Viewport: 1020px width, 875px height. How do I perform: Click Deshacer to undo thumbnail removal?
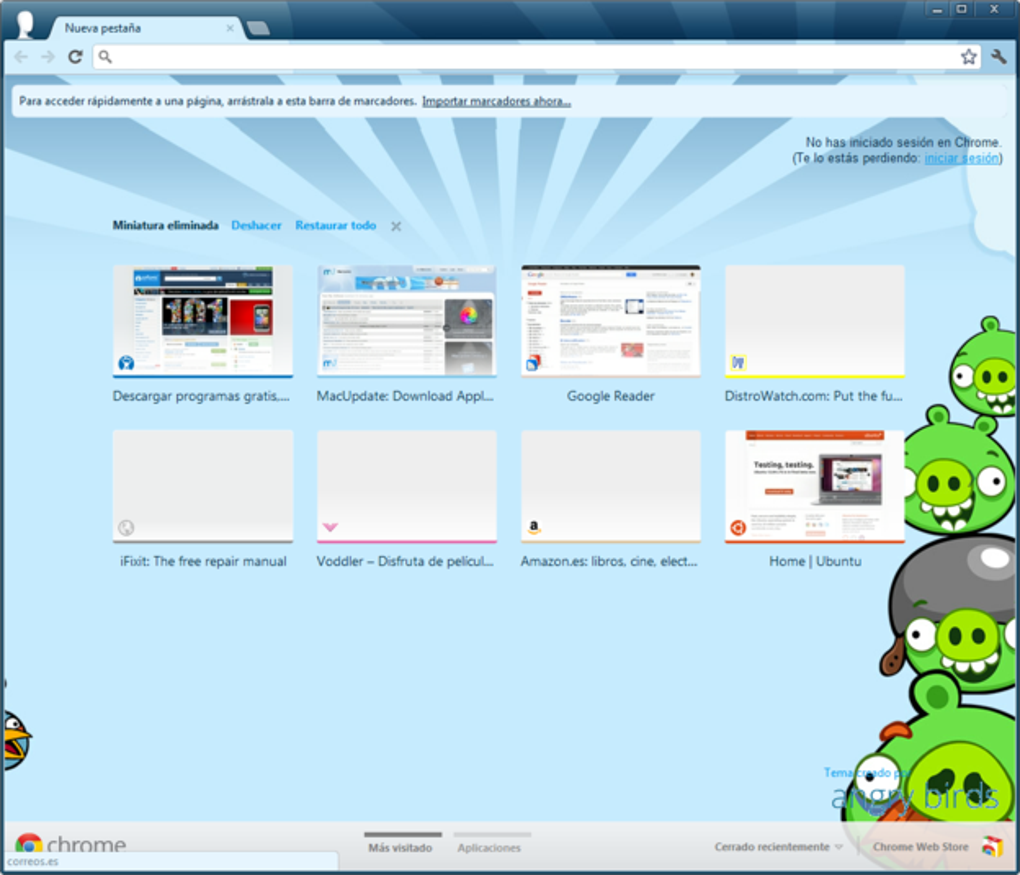tap(256, 225)
